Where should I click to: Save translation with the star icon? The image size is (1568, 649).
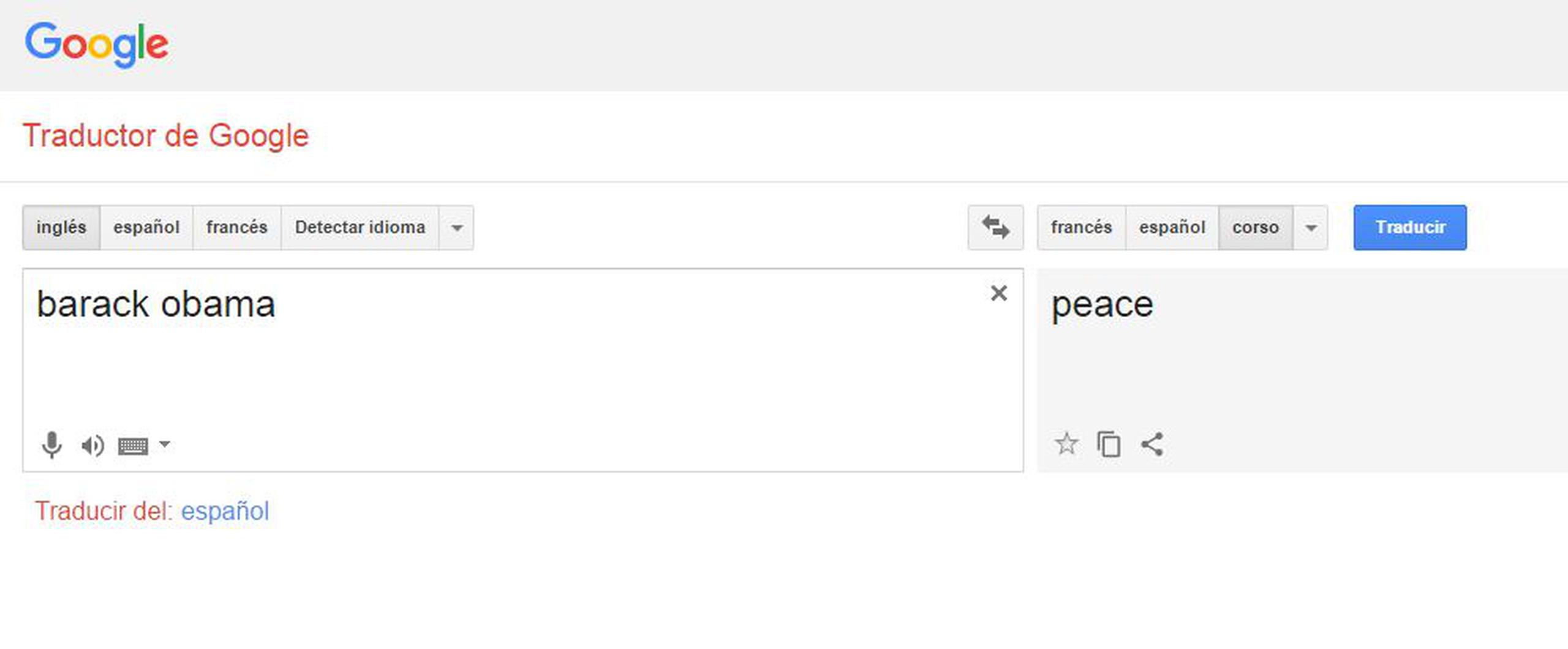[1067, 445]
